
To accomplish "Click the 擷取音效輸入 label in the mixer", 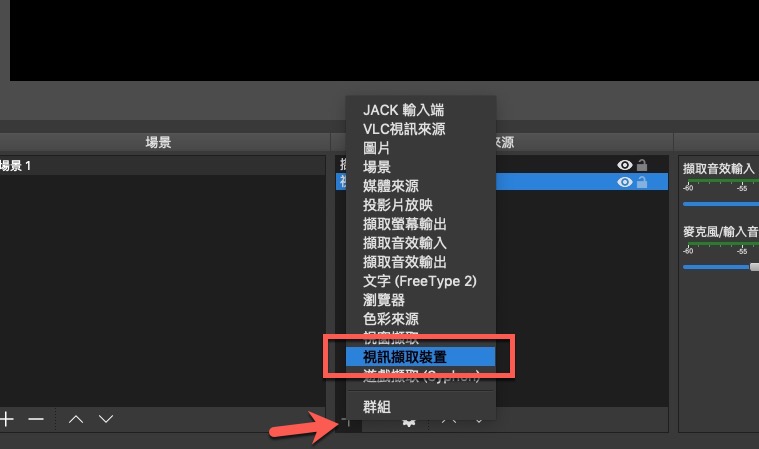I will coord(719,168).
